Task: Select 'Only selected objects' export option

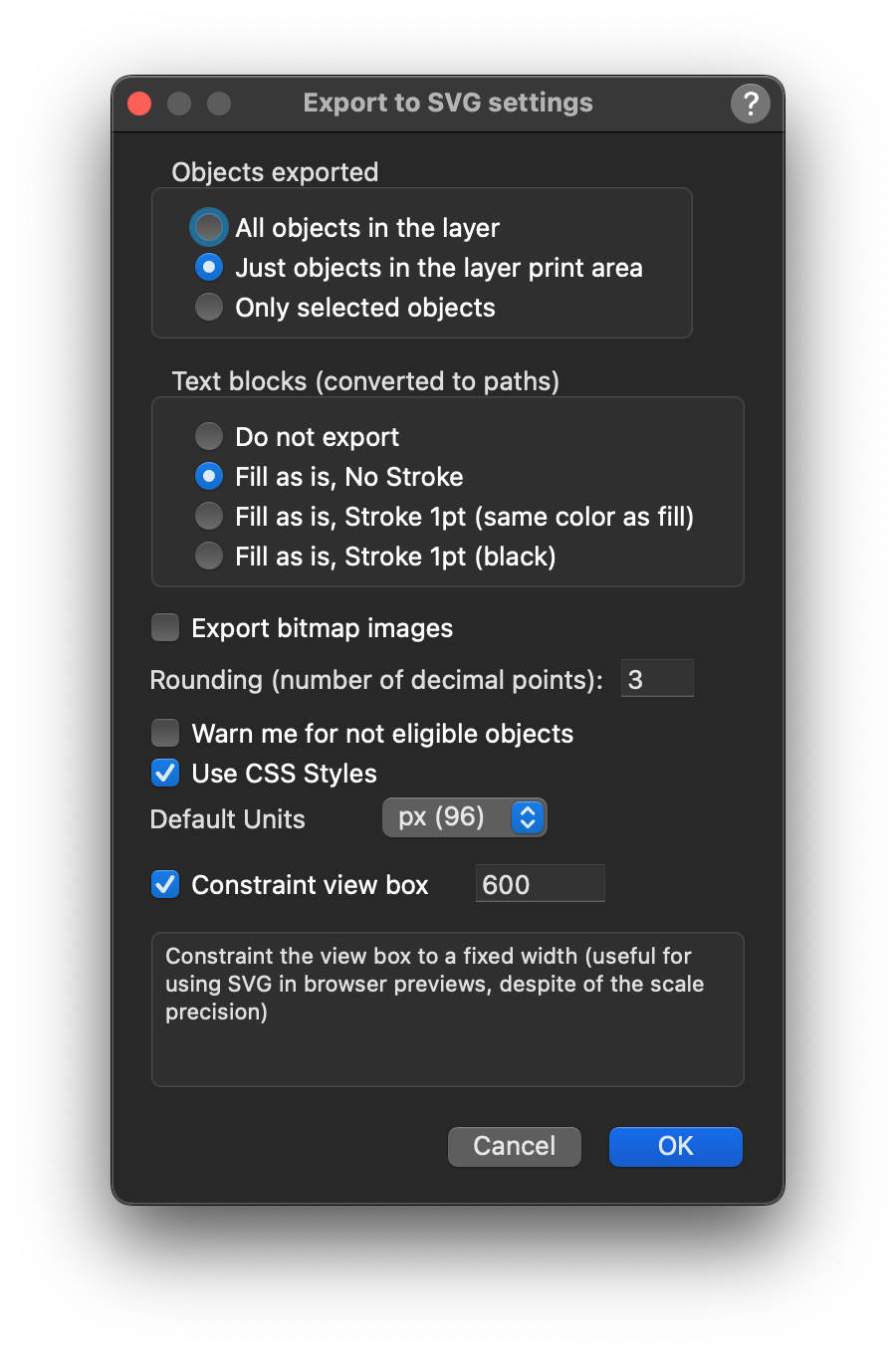Action: pyautogui.click(x=208, y=307)
